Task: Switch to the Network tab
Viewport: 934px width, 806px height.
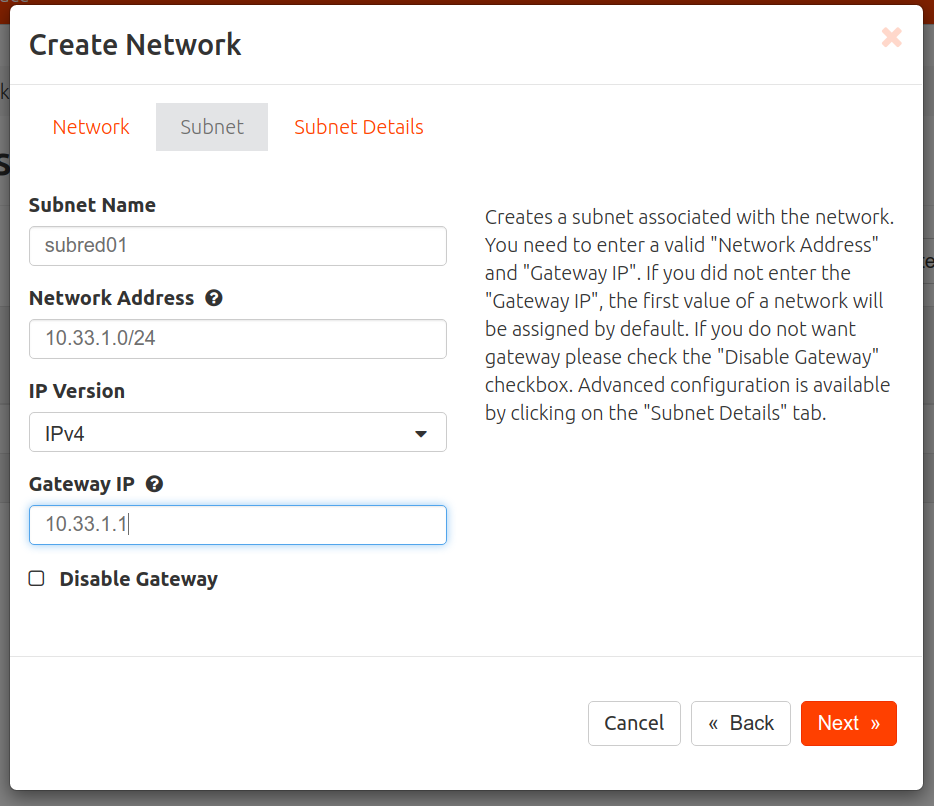Action: pos(90,126)
